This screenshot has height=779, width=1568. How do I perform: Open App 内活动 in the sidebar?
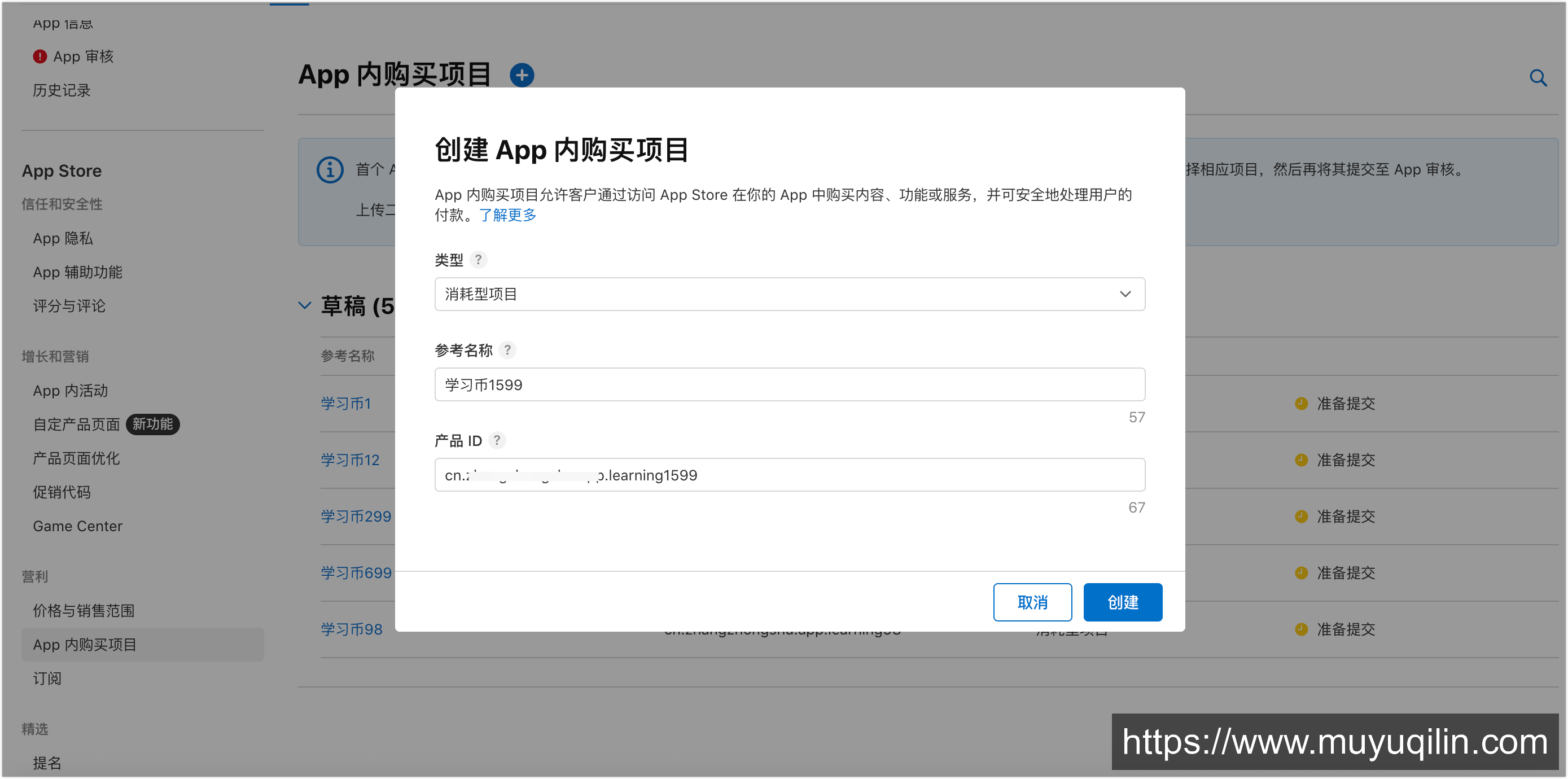click(x=70, y=391)
